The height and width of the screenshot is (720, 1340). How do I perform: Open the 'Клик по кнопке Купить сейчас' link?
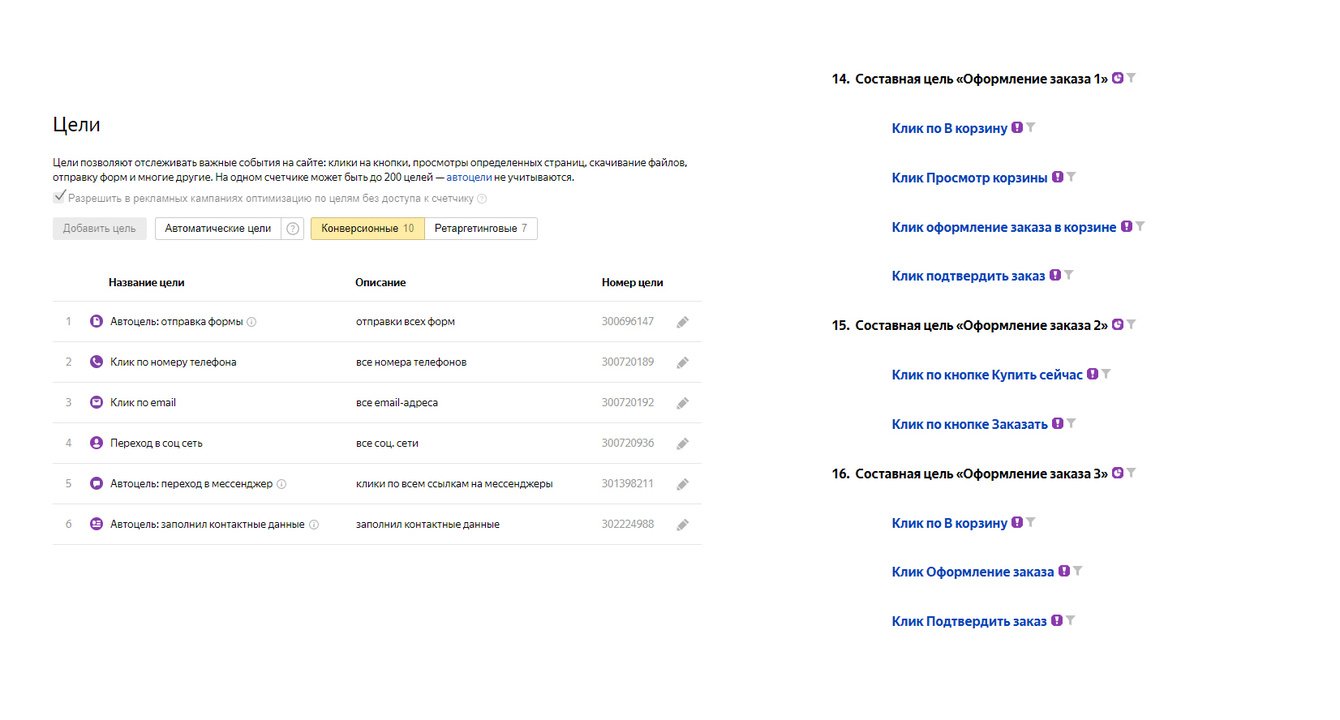[x=987, y=375]
